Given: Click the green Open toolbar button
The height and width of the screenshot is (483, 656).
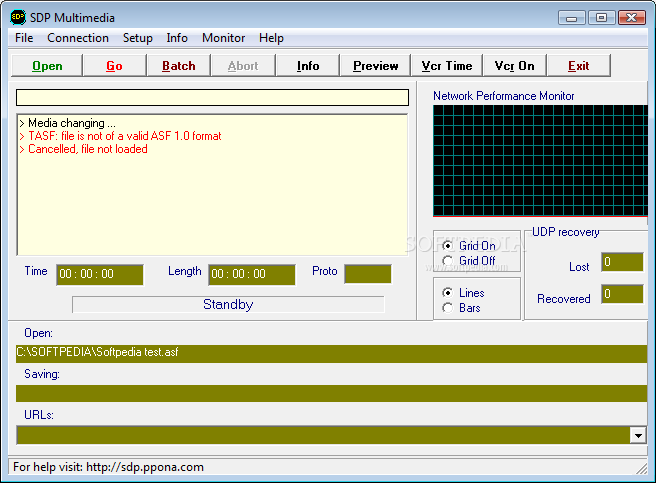Looking at the screenshot, I should [x=47, y=66].
